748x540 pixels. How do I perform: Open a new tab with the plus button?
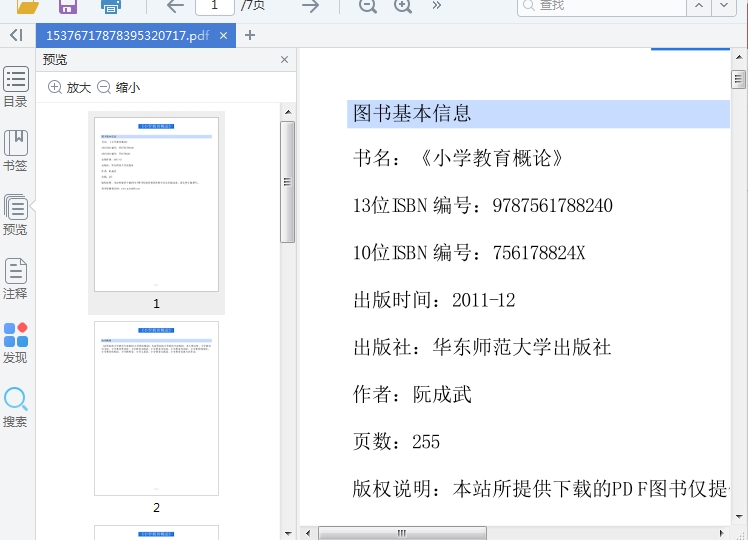click(249, 35)
